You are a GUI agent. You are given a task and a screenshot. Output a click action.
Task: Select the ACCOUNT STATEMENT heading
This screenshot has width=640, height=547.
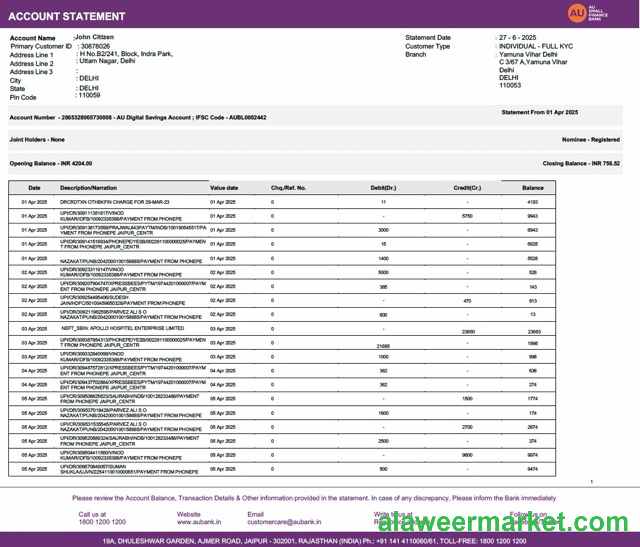67,16
